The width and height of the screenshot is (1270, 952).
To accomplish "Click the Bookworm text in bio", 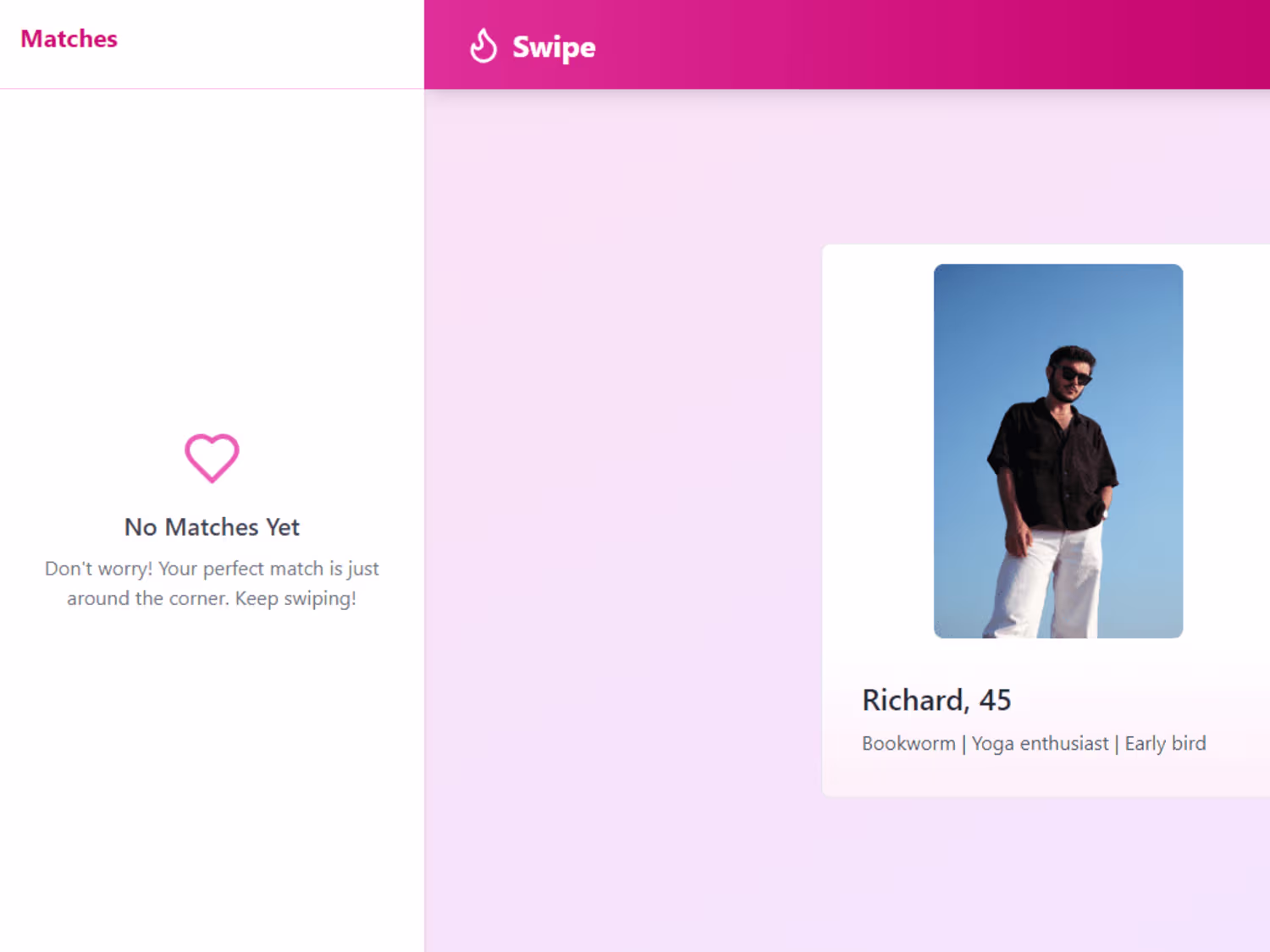I will tap(908, 744).
